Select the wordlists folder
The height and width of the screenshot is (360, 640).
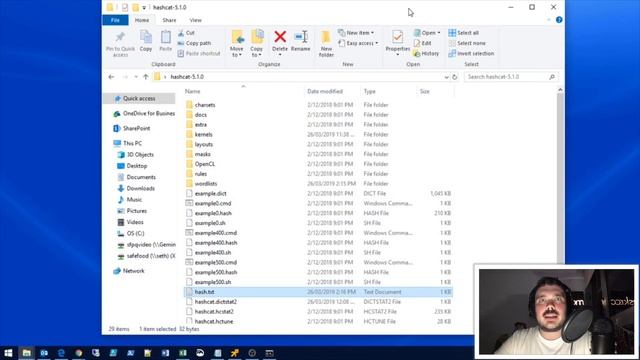click(206, 184)
